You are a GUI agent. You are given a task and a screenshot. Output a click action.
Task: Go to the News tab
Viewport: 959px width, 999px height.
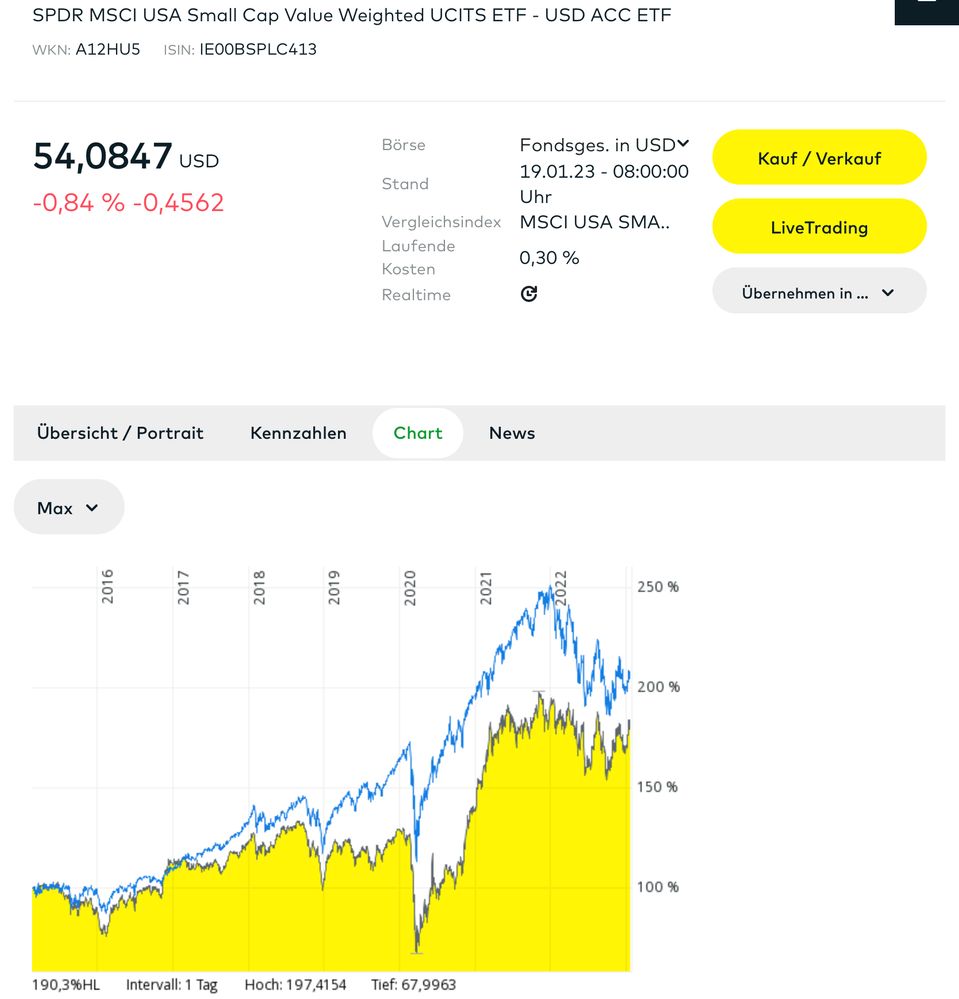pyautogui.click(x=512, y=433)
